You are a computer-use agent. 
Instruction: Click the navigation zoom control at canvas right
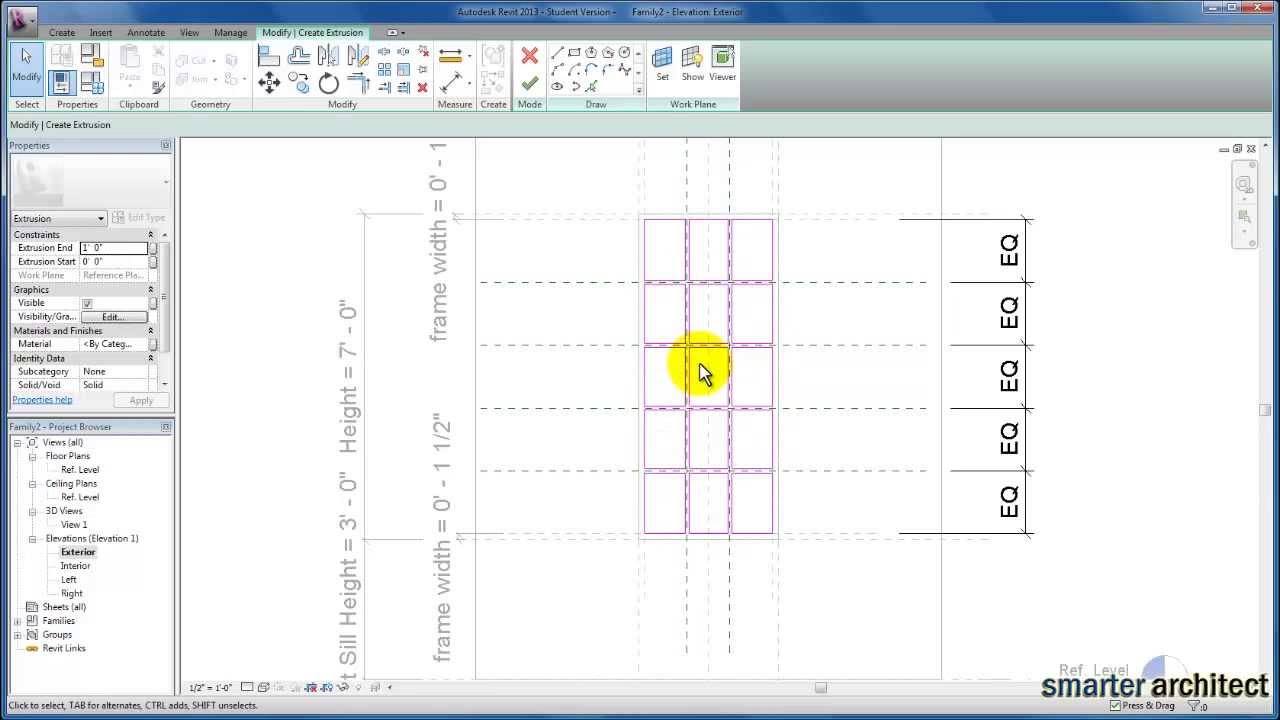(x=1243, y=216)
